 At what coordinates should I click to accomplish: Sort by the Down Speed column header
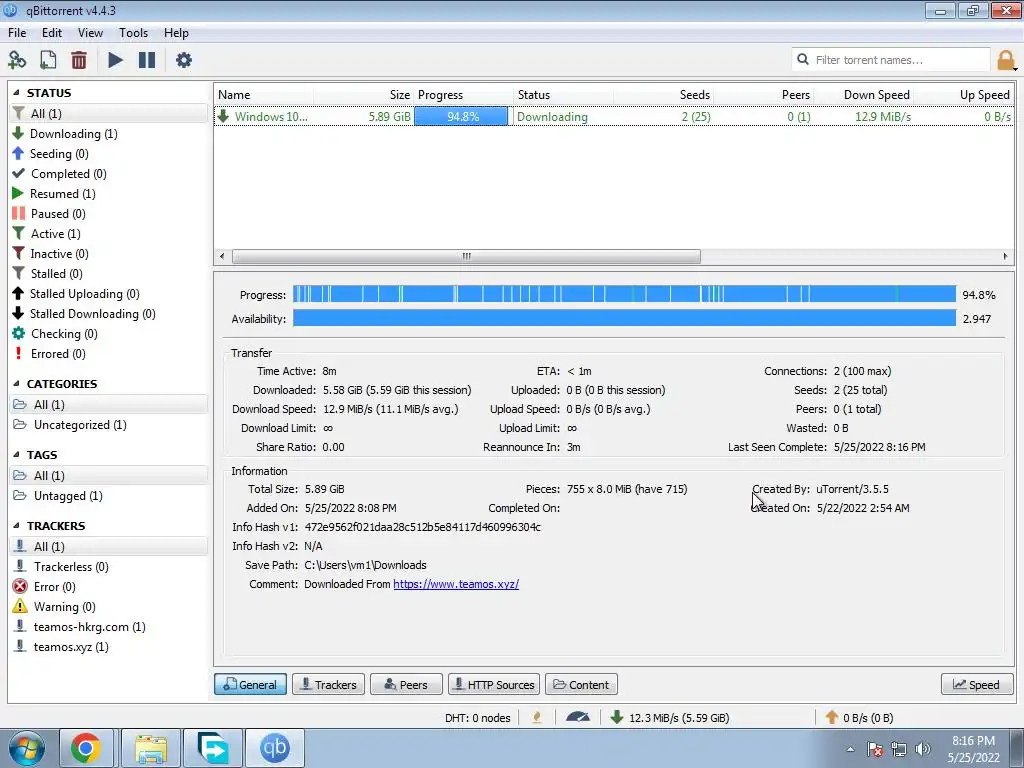coord(863,95)
